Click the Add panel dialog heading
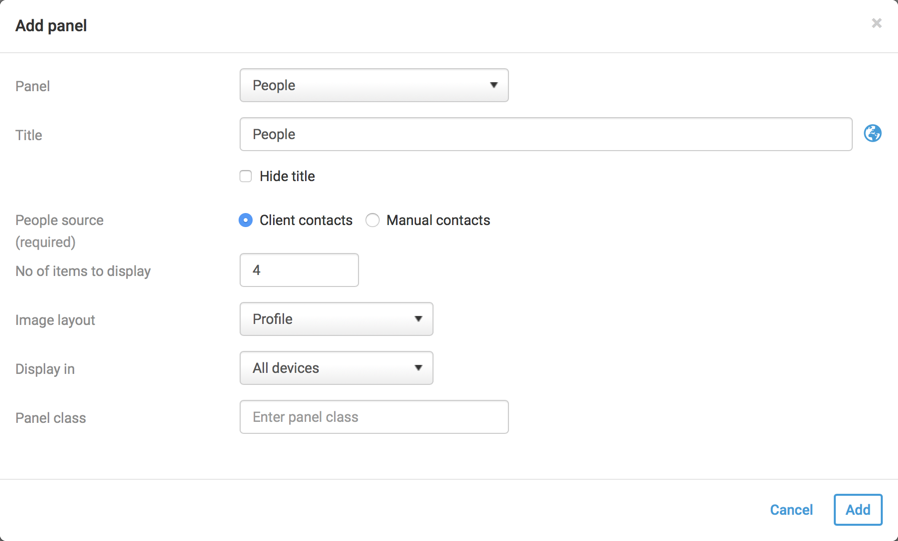This screenshot has height=541, width=898. pyautogui.click(x=51, y=26)
